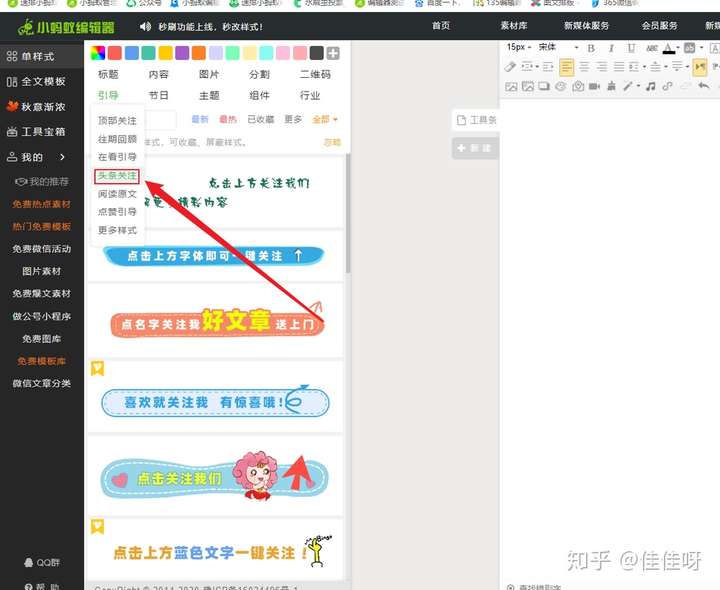Choose 点赞引导 in the dropdown menu
720x590 pixels.
click(117, 212)
